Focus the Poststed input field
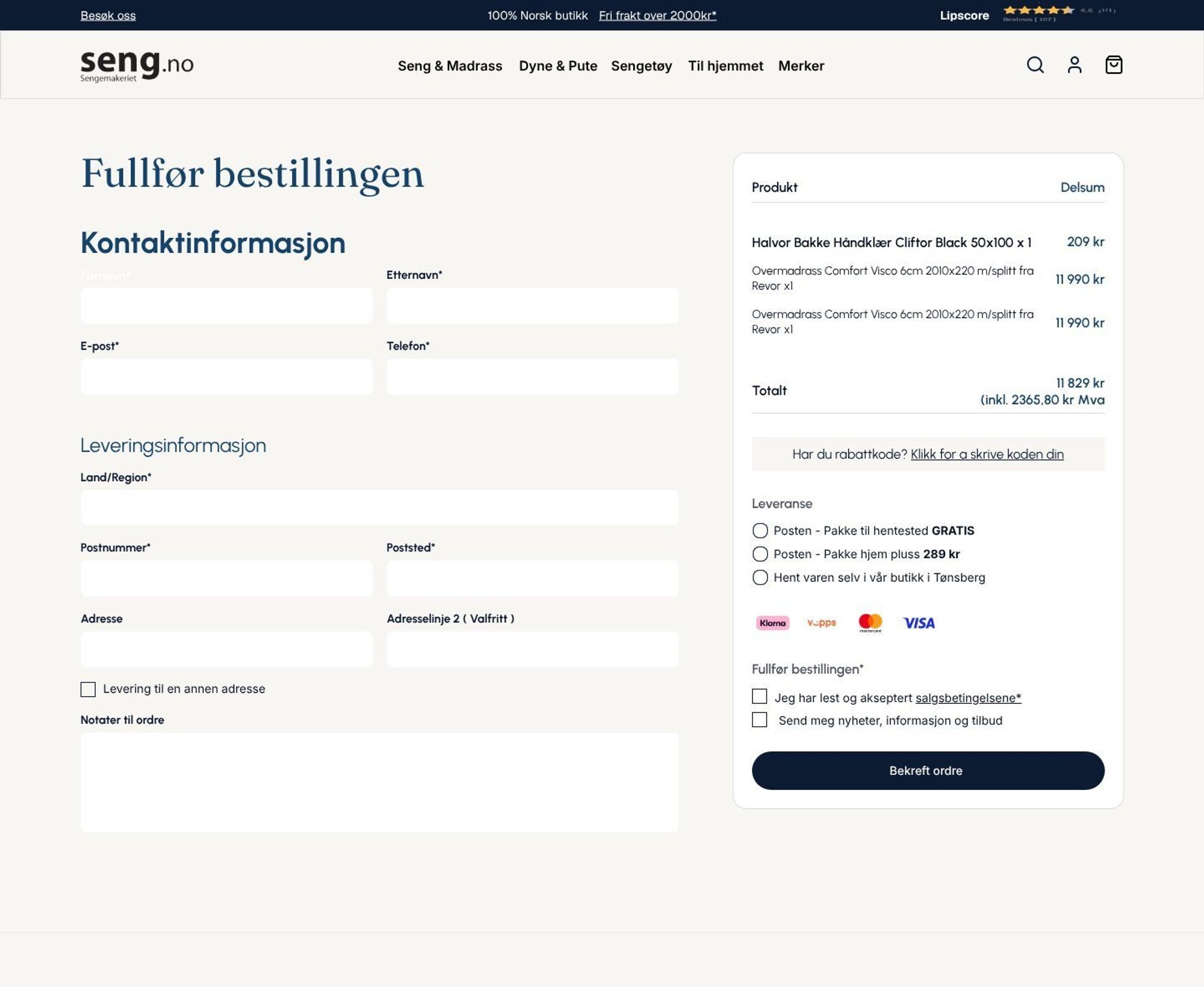Viewport: 1204px width, 987px height. pos(532,578)
